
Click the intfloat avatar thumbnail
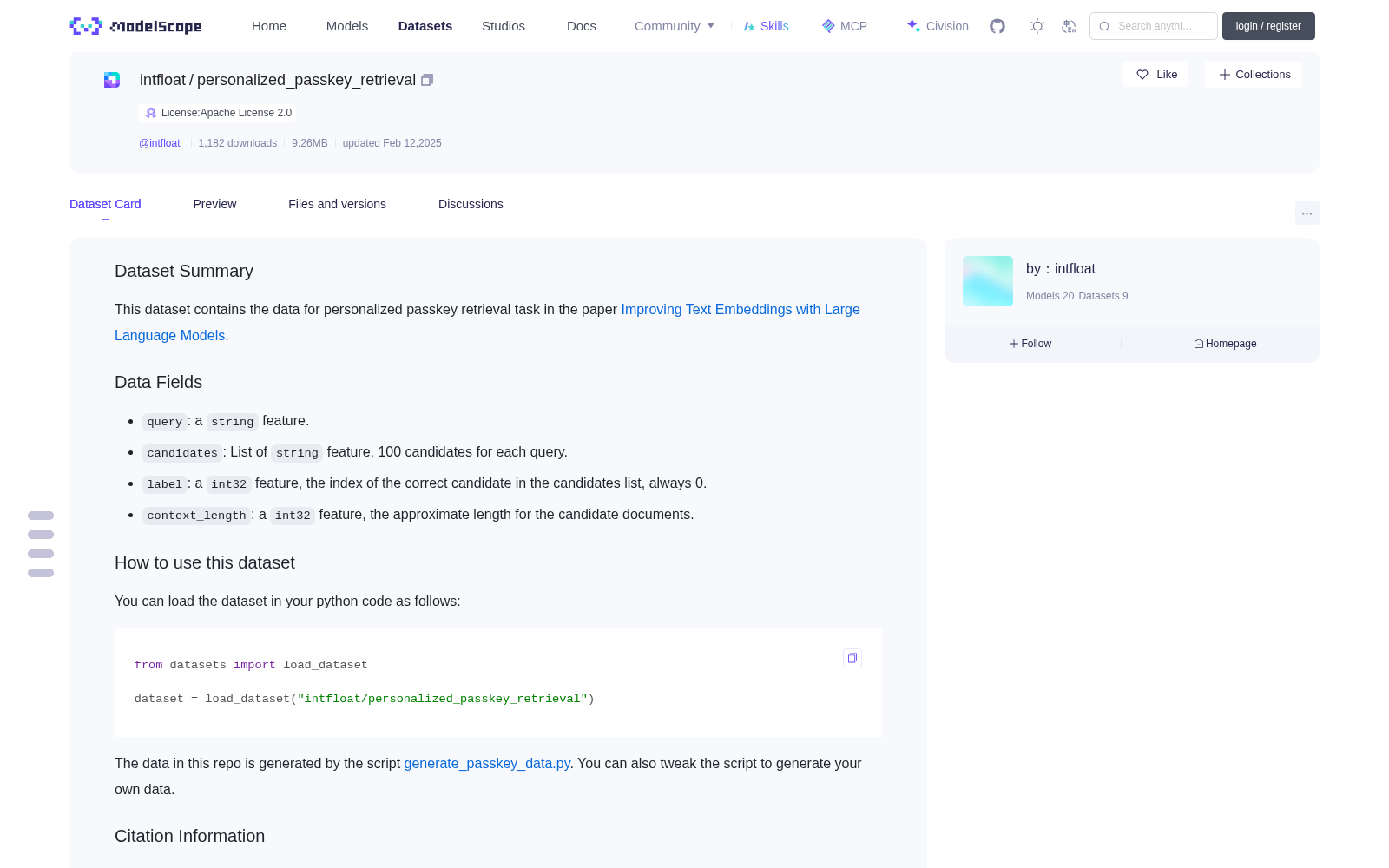(x=988, y=281)
